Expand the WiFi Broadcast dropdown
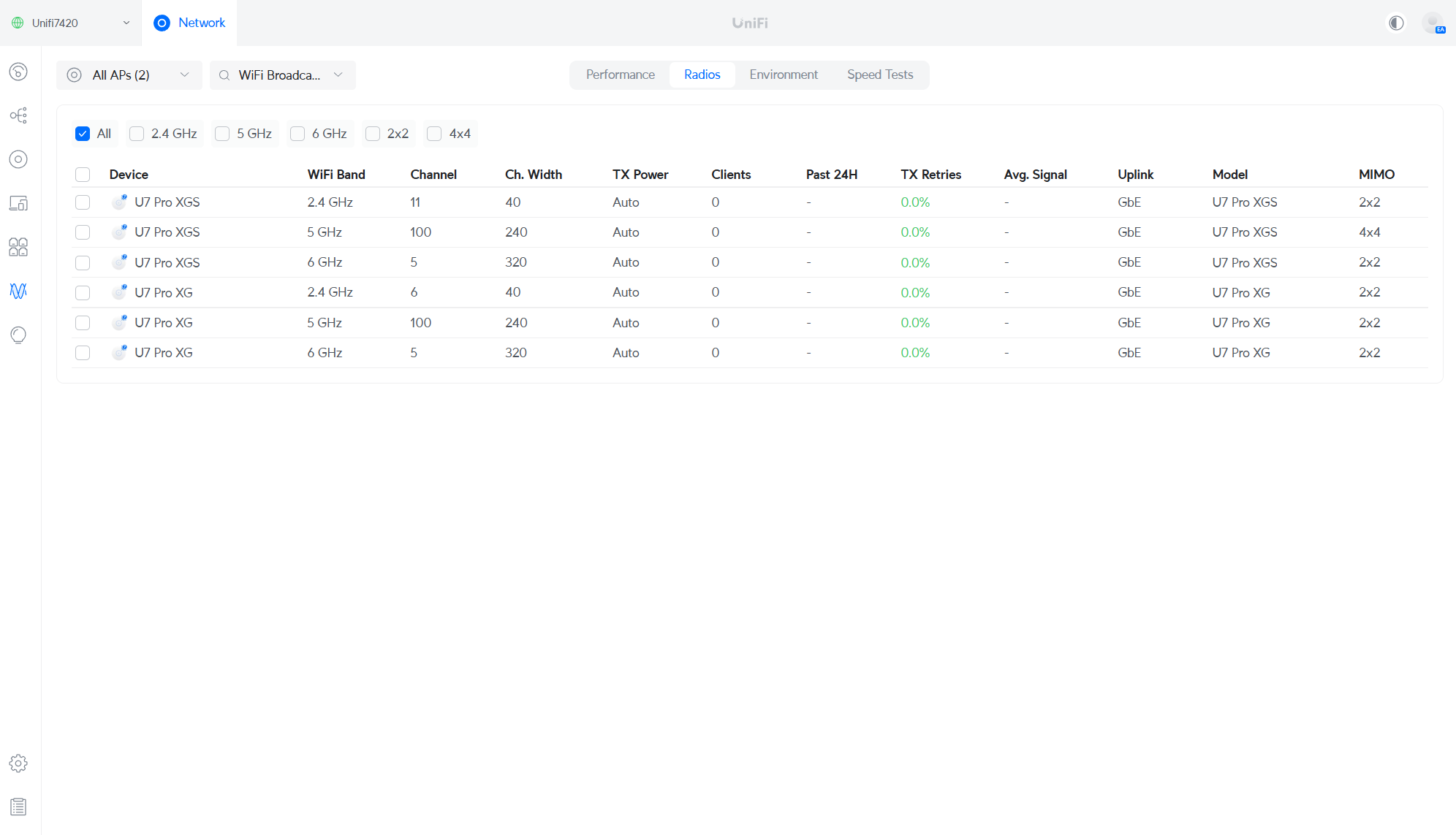The image size is (1456, 835). click(x=283, y=75)
